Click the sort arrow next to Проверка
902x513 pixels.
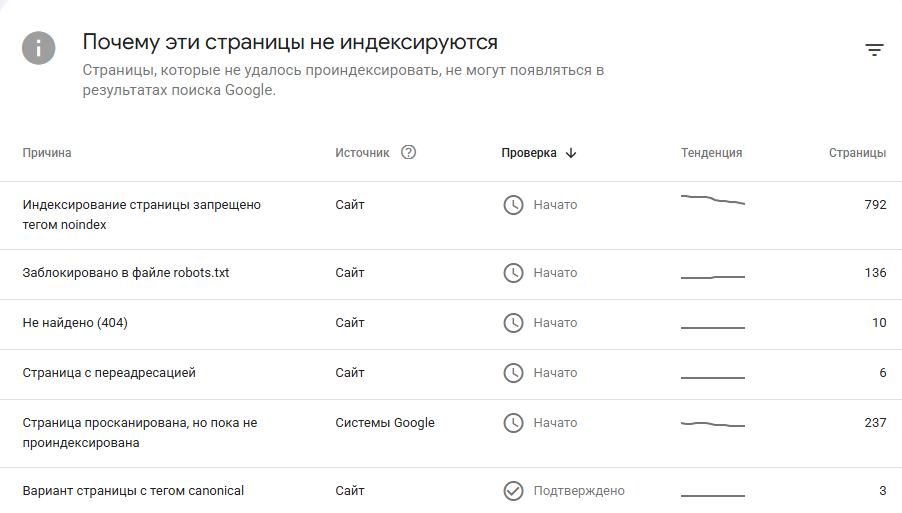(571, 153)
